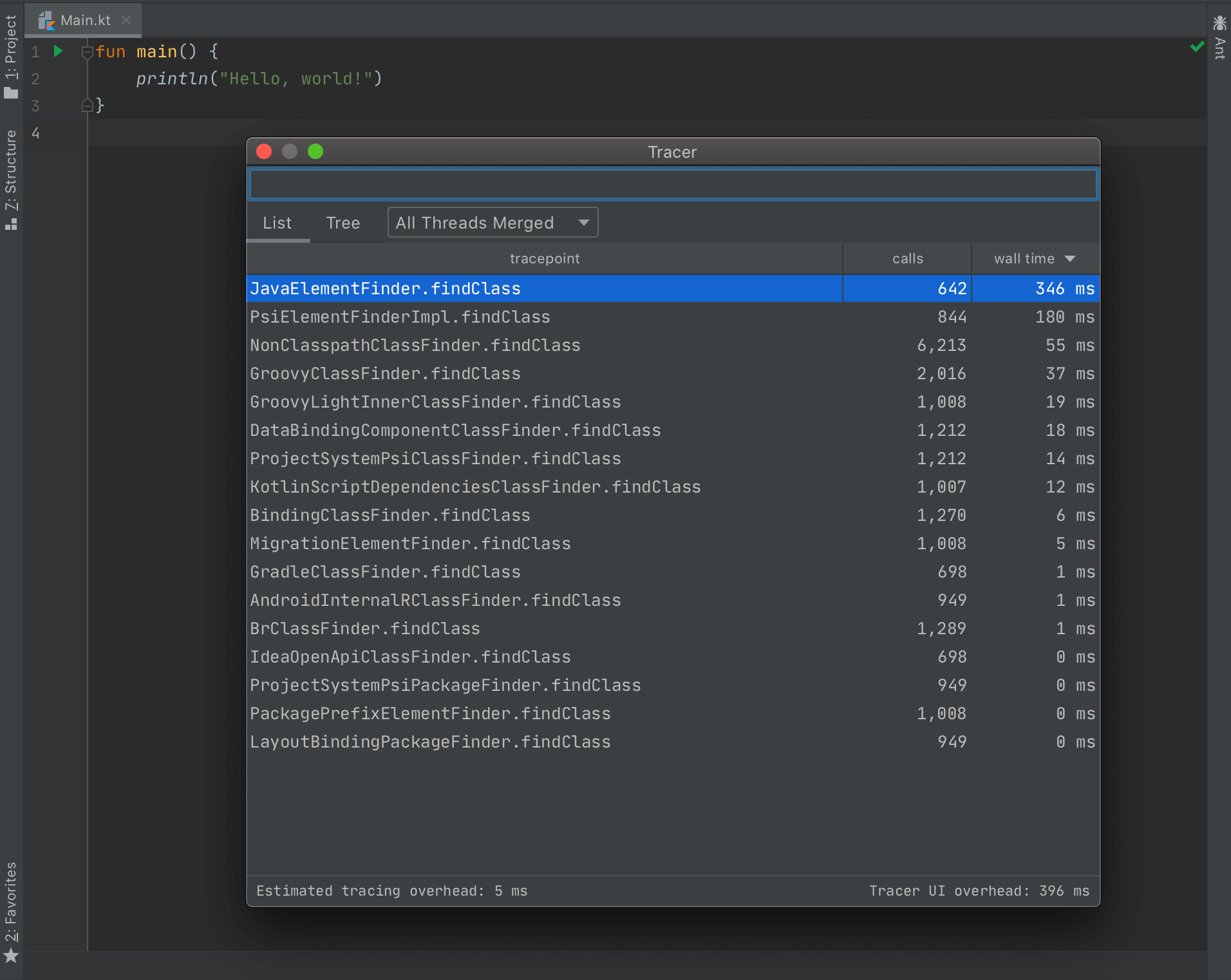1231x980 pixels.
Task: Click the Kotlin file icon on the Main.kt tab
Action: (x=46, y=20)
